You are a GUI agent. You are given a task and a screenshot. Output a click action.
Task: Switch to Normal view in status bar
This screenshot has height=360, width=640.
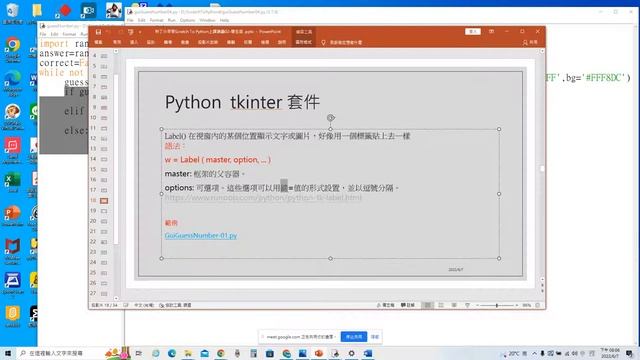[x=427, y=305]
